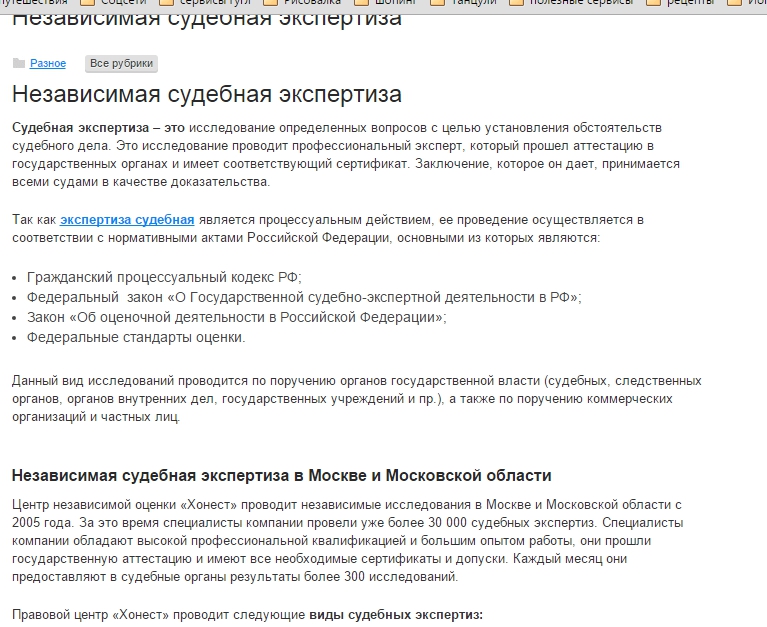This screenshot has height=627, width=767.
Task: Open the «Рисовалка» bookmarks folder
Action: 302,2
